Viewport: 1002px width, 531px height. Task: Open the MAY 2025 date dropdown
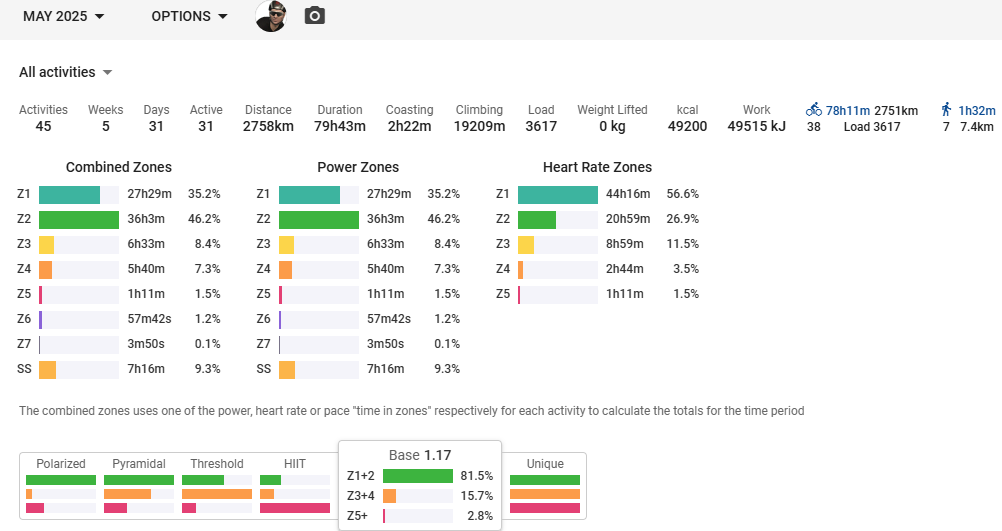[x=63, y=16]
